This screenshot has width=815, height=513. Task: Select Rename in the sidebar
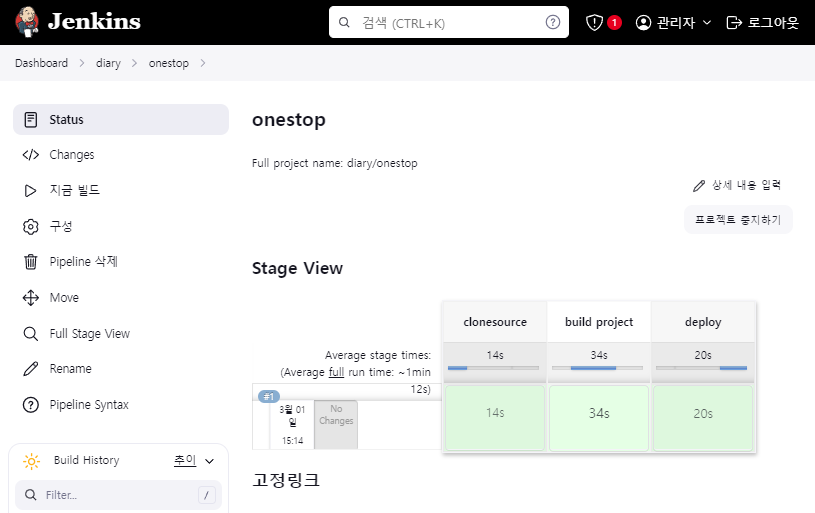click(x=121, y=369)
